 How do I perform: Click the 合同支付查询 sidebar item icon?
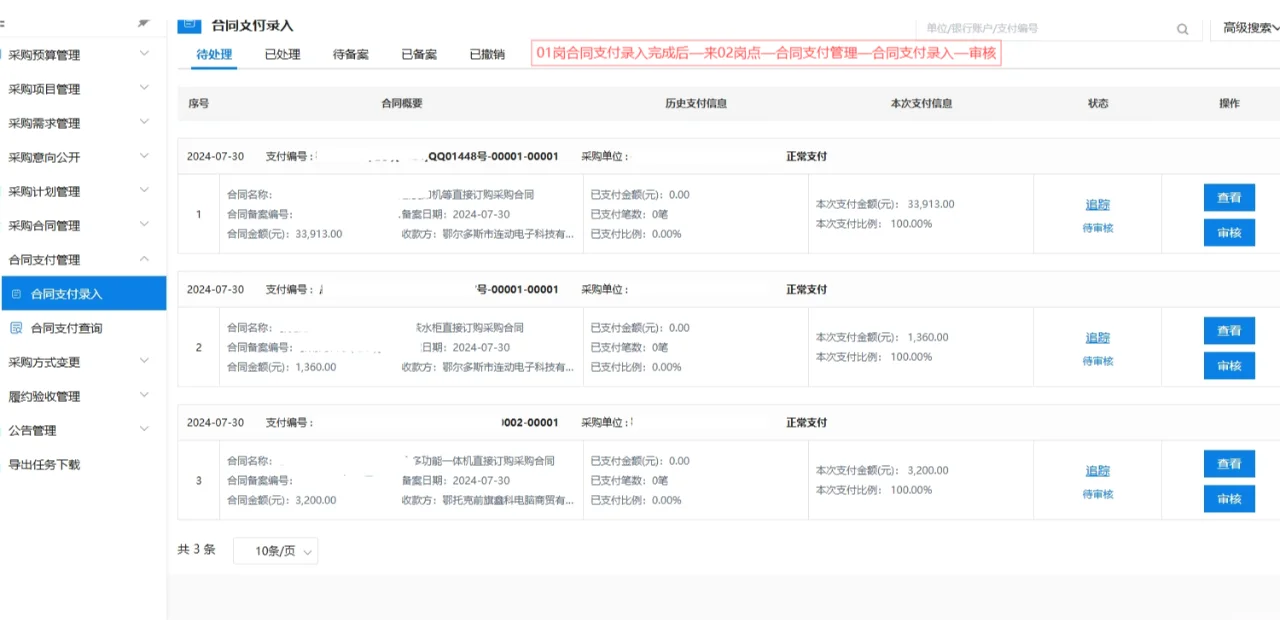(15, 328)
